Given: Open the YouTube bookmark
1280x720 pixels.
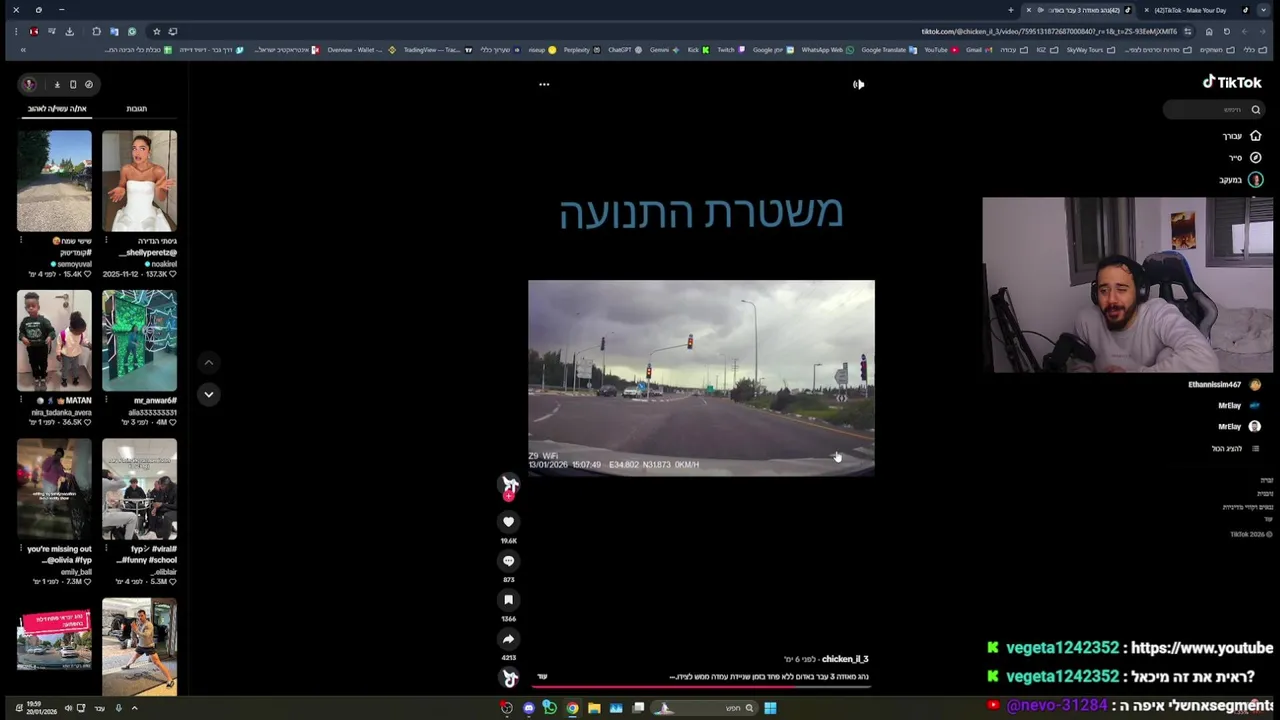Looking at the screenshot, I should (941, 50).
